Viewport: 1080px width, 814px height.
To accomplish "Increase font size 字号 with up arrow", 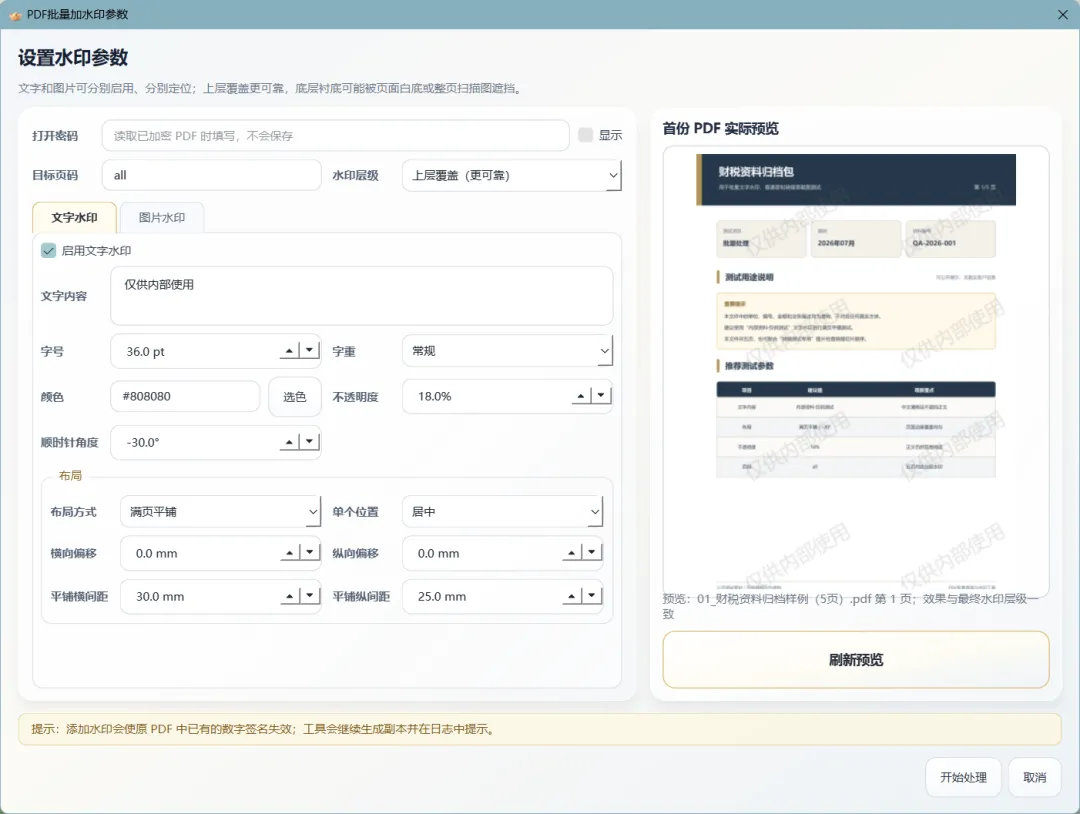I will click(x=289, y=351).
